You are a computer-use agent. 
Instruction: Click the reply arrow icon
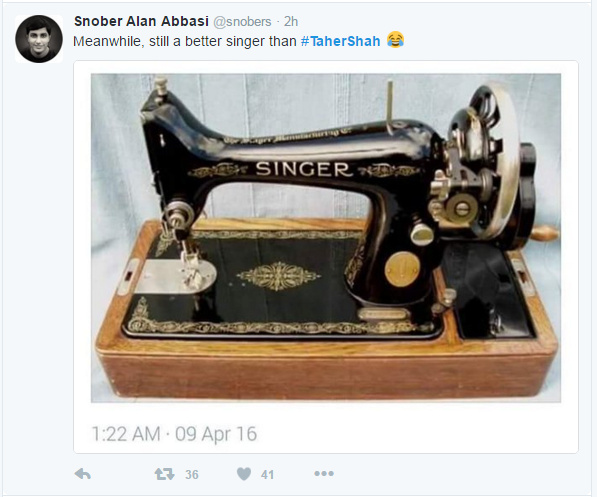coord(83,474)
